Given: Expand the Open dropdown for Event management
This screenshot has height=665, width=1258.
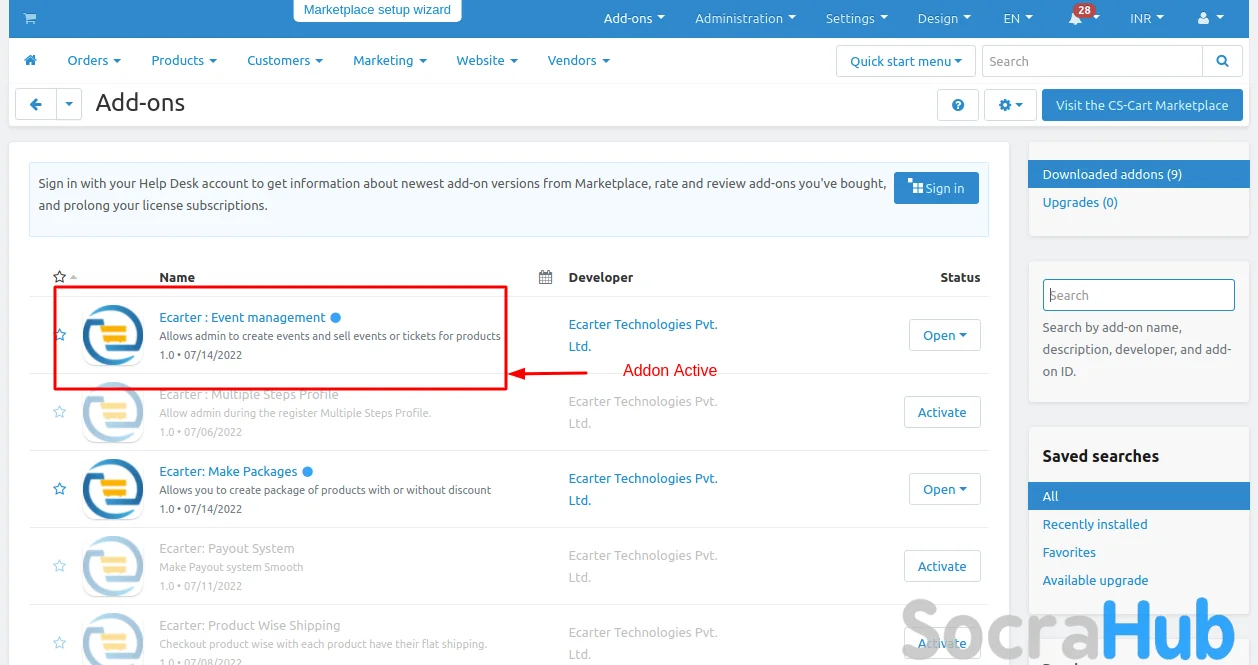Looking at the screenshot, I should 944,335.
